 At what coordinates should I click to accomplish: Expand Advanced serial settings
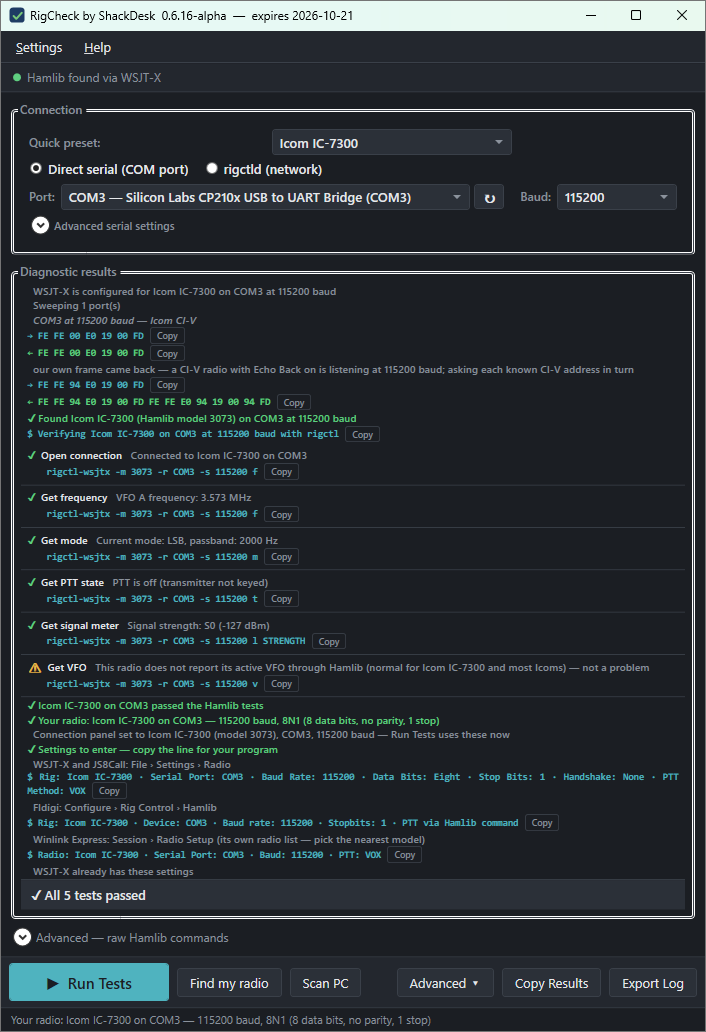click(x=40, y=226)
